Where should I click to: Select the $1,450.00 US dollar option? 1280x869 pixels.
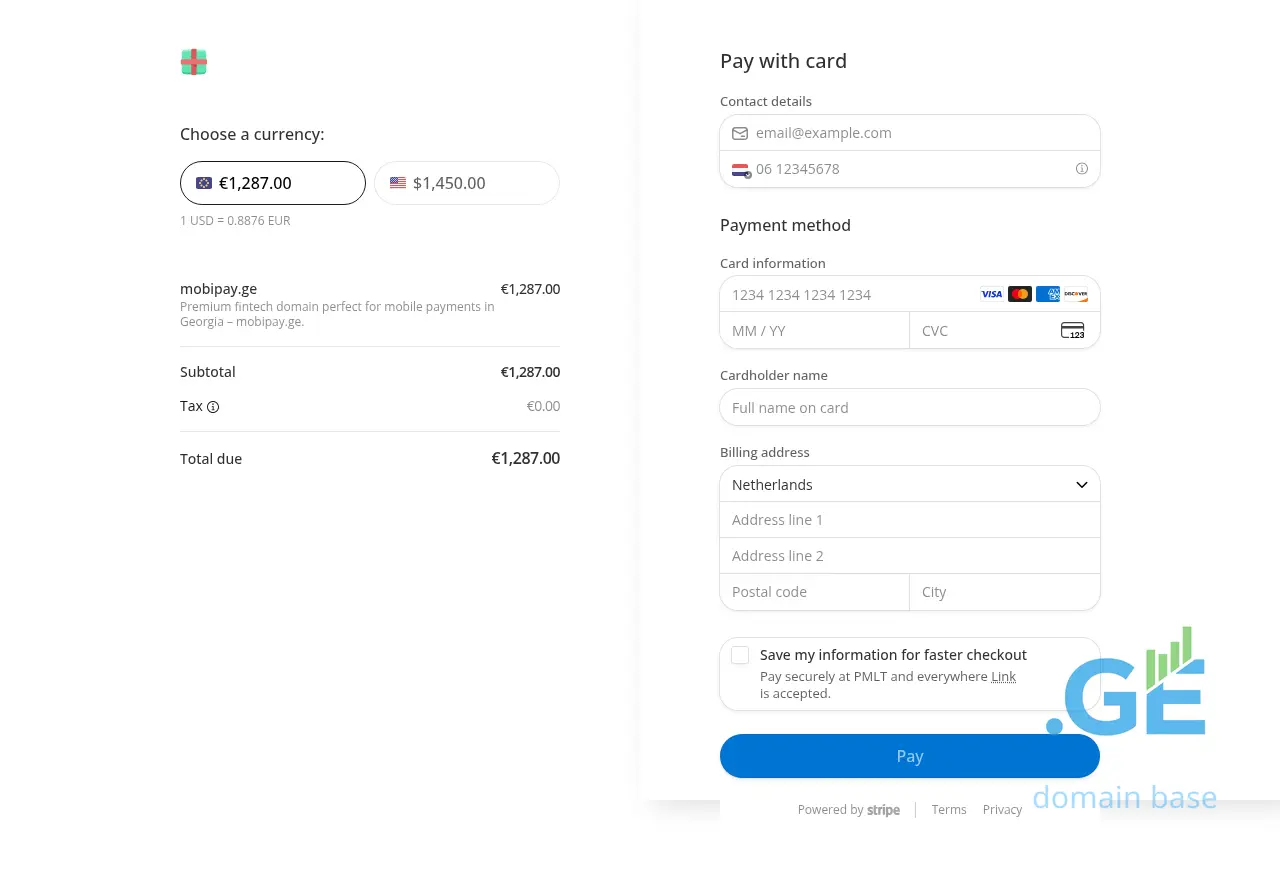click(x=466, y=183)
